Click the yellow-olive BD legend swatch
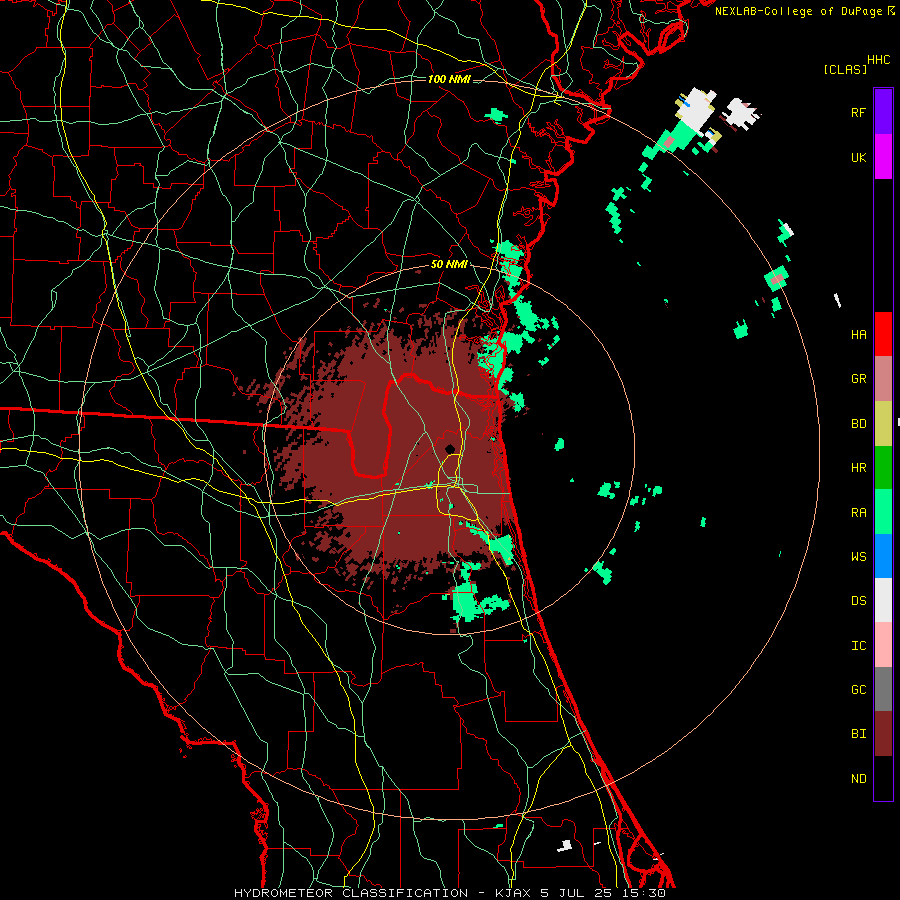 (x=883, y=424)
